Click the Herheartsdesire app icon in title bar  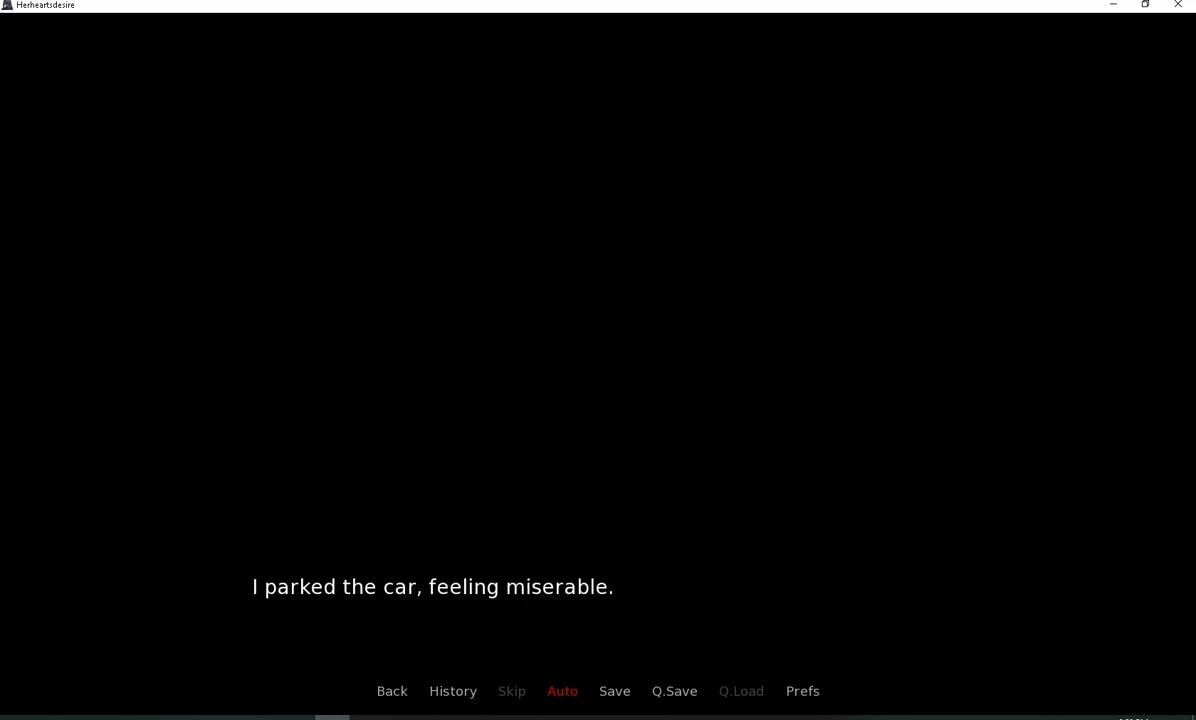[x=7, y=5]
